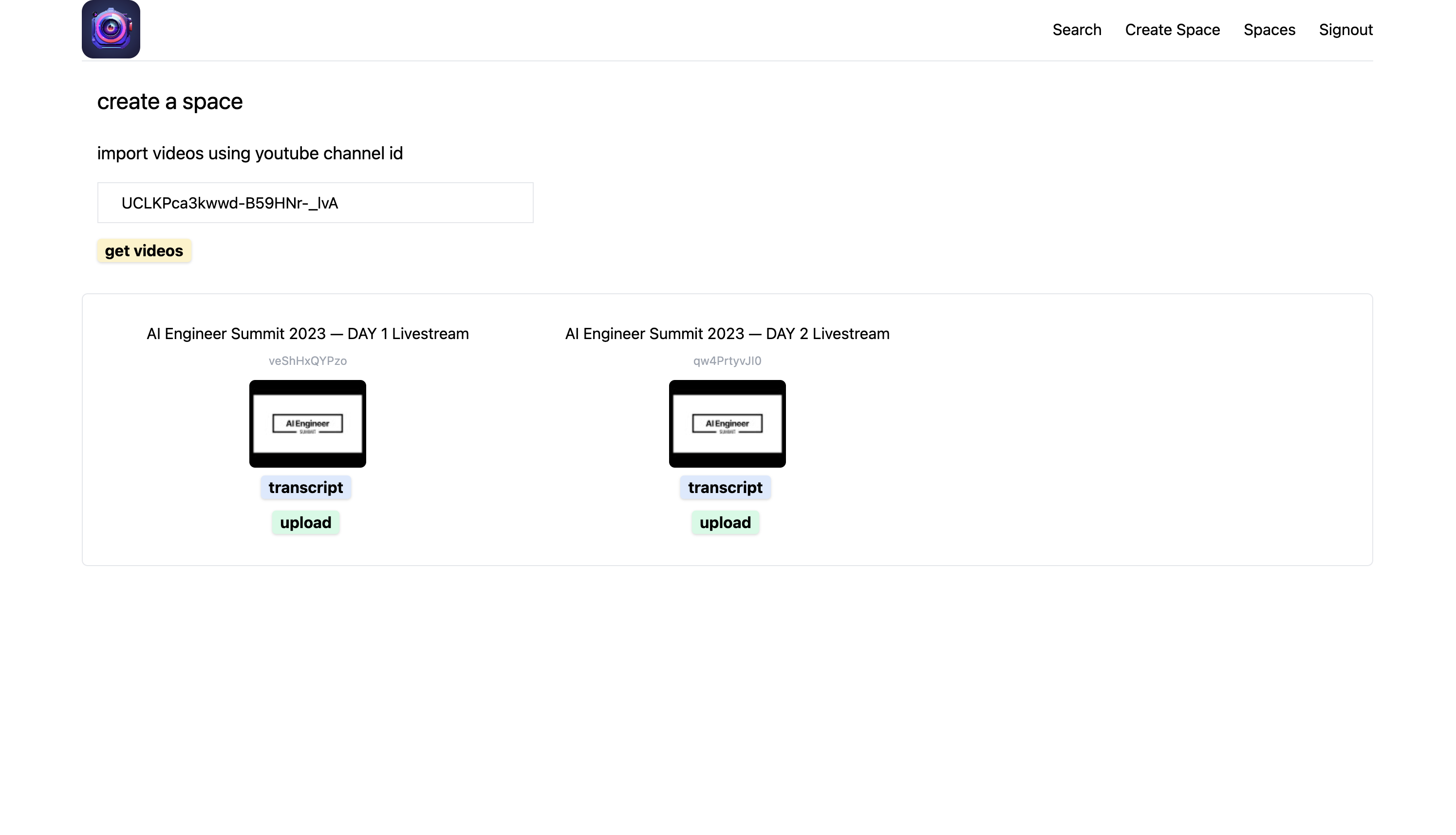This screenshot has width=1456, height=835.
Task: Click the 'create a space' heading
Action: click(x=169, y=101)
